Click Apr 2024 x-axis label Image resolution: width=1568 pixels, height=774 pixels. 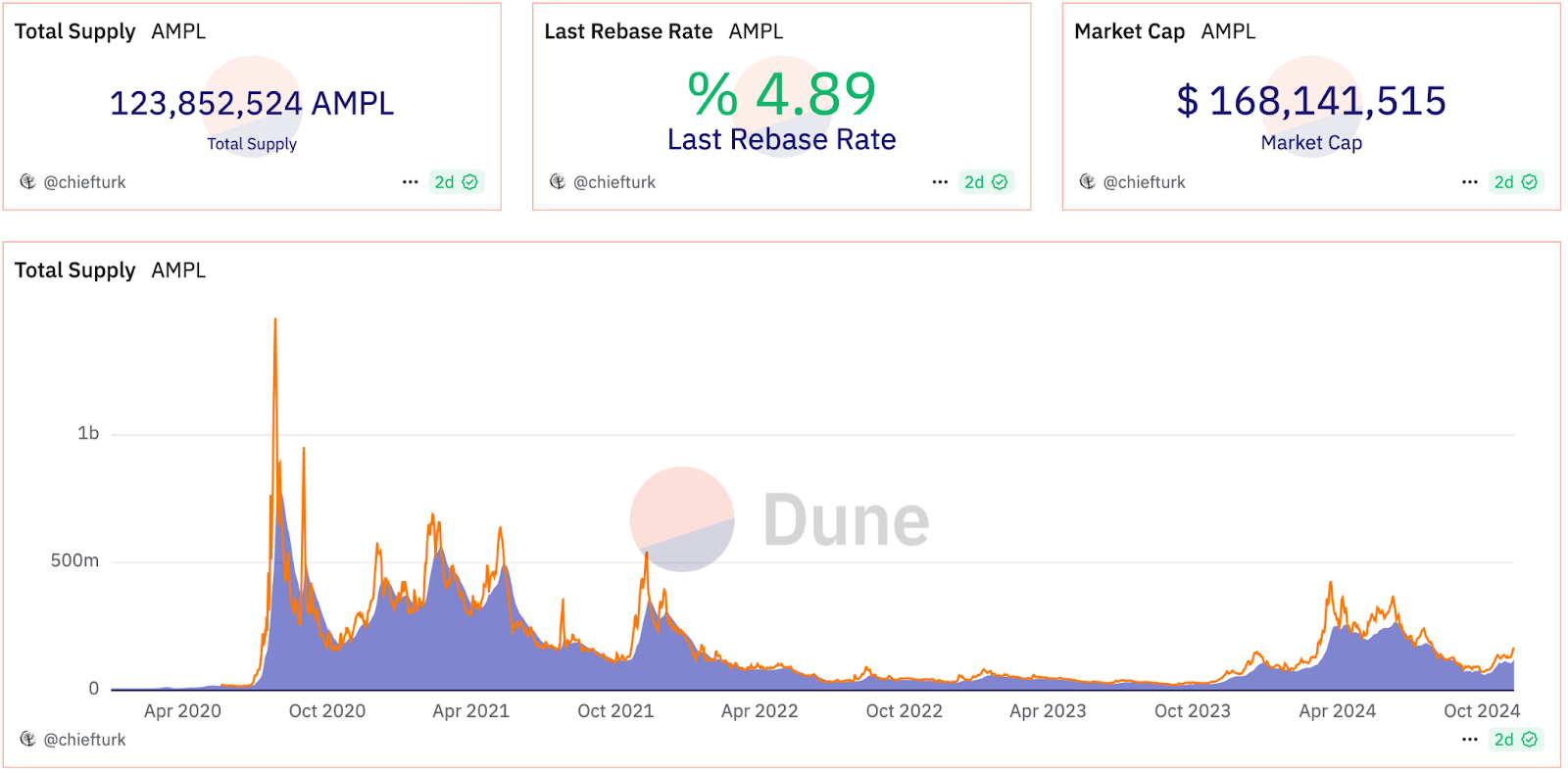(1338, 711)
